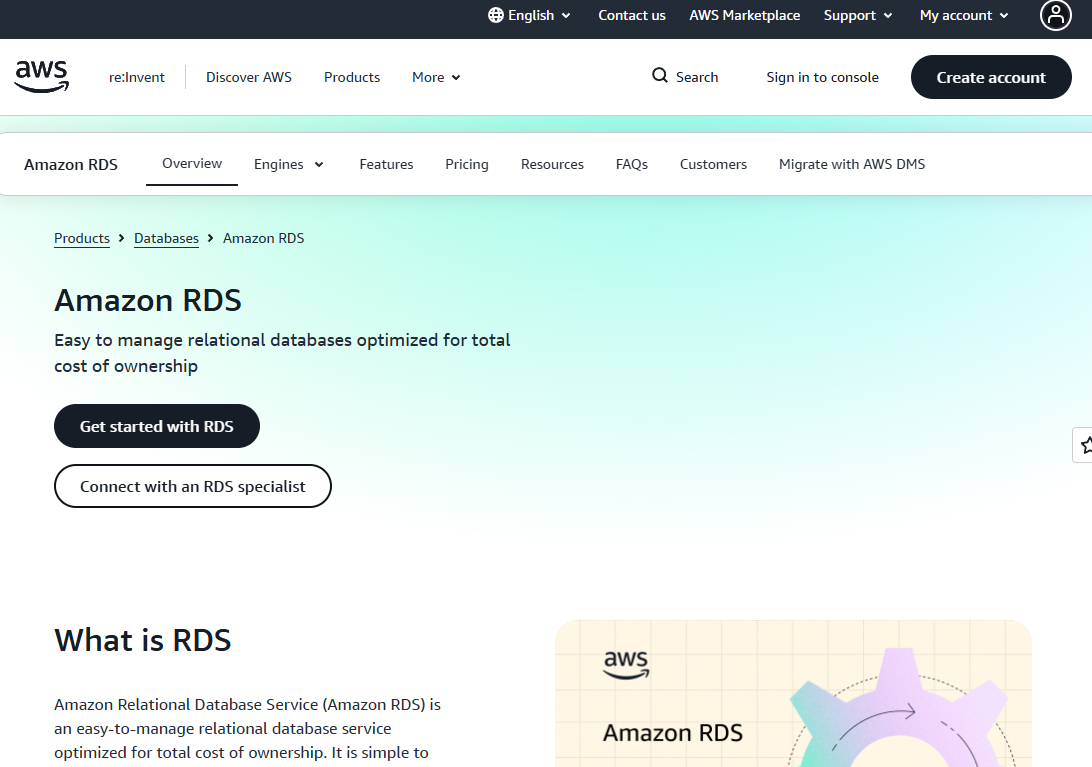Select the Overview tab
The image size is (1092, 767).
tap(192, 164)
